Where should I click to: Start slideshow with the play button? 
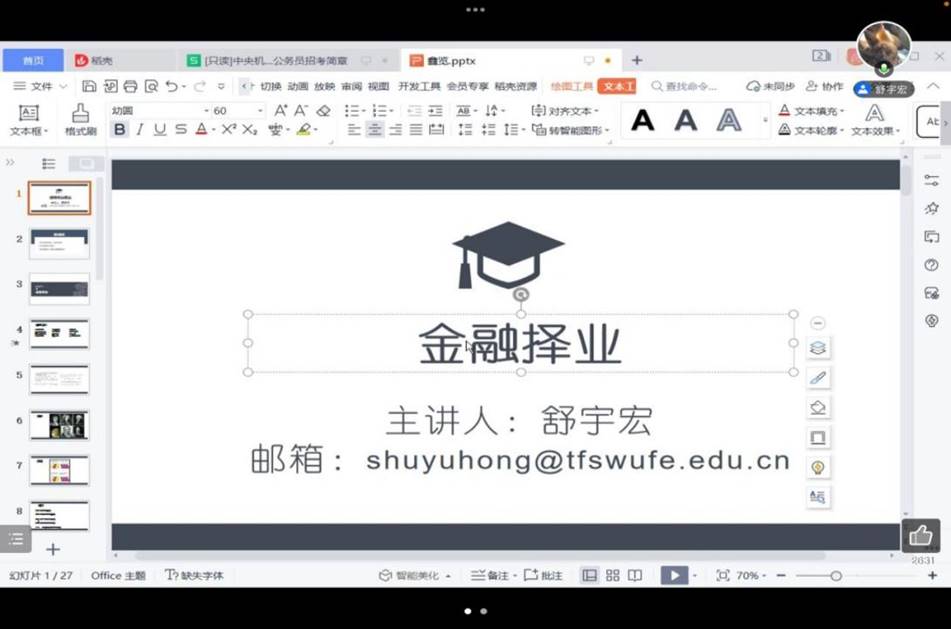(674, 575)
